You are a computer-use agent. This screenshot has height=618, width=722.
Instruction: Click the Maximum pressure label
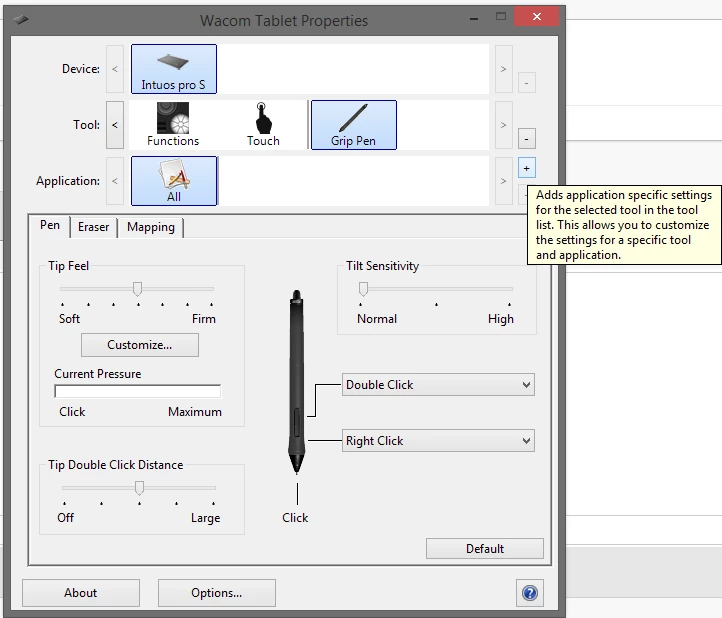pyautogui.click(x=195, y=412)
